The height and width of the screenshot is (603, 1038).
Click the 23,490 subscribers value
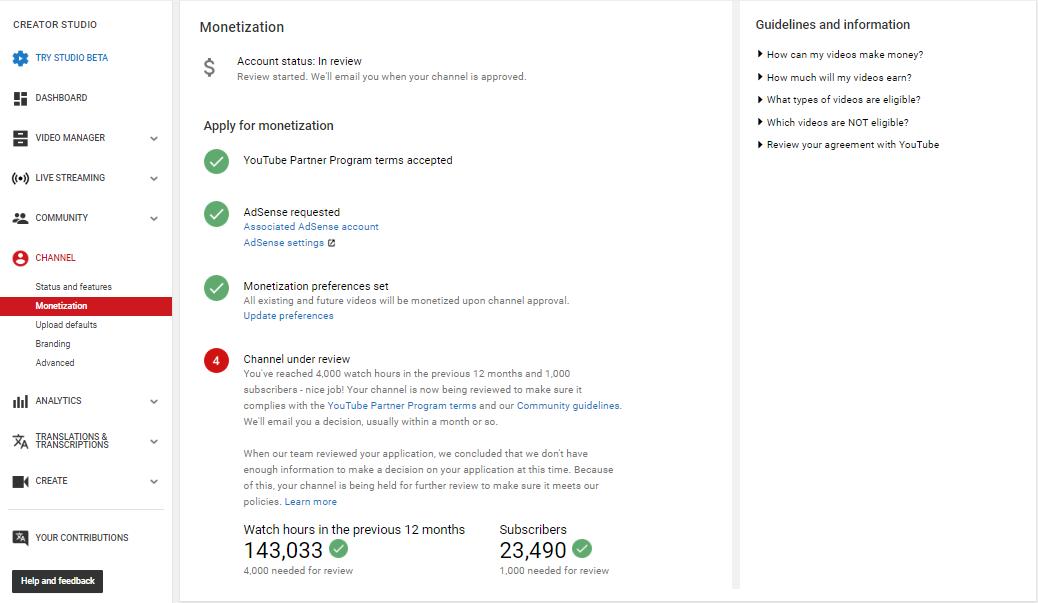(533, 550)
